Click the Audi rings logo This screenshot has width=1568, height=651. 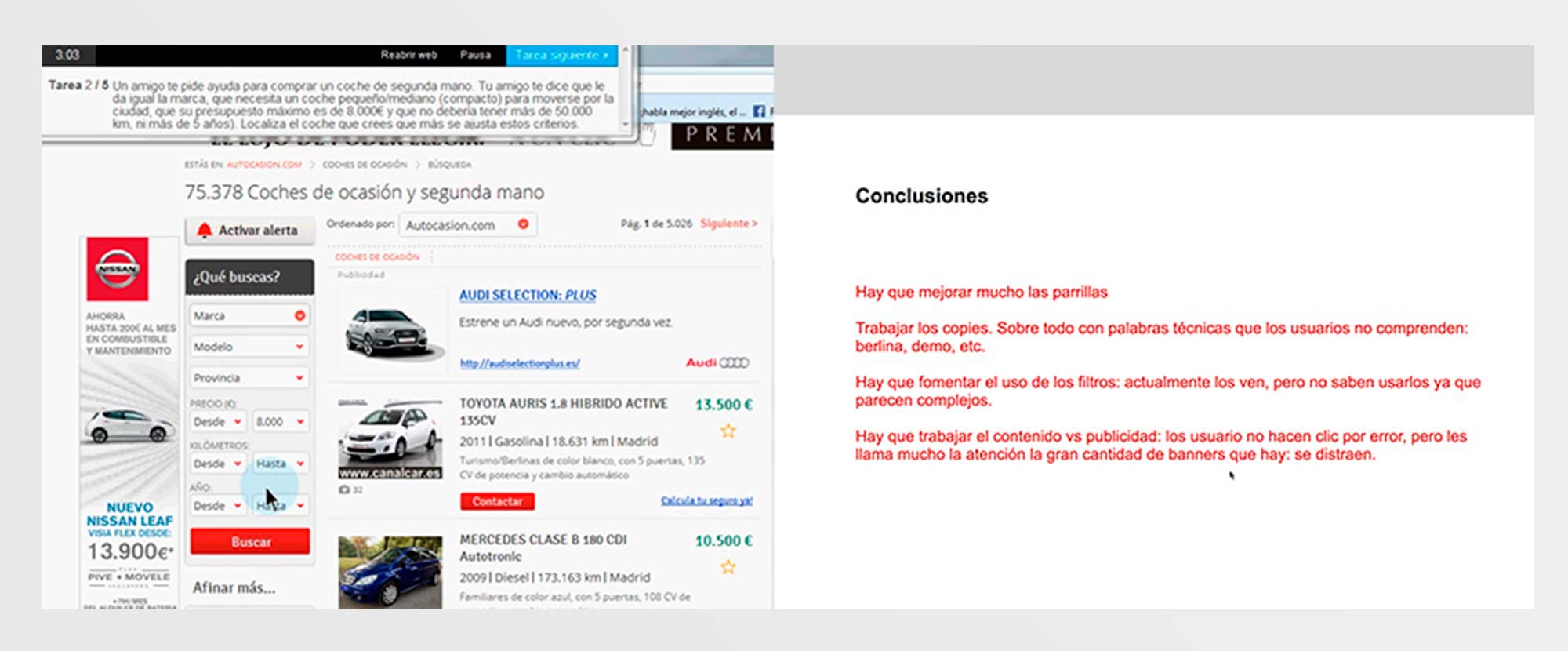(x=735, y=362)
